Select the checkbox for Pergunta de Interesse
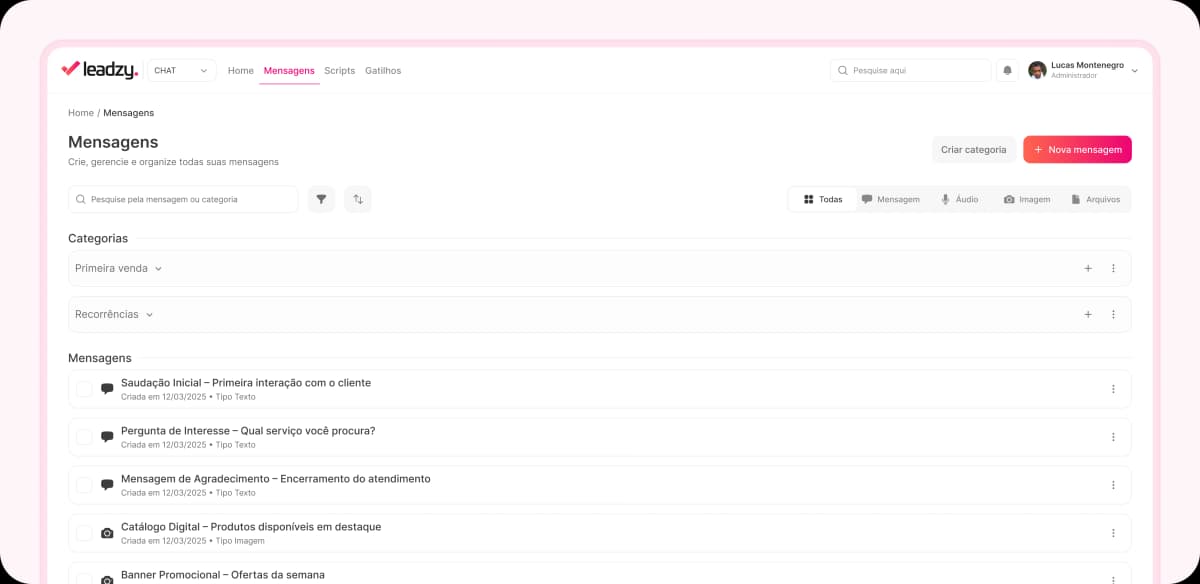The image size is (1200, 584). pyautogui.click(x=84, y=437)
